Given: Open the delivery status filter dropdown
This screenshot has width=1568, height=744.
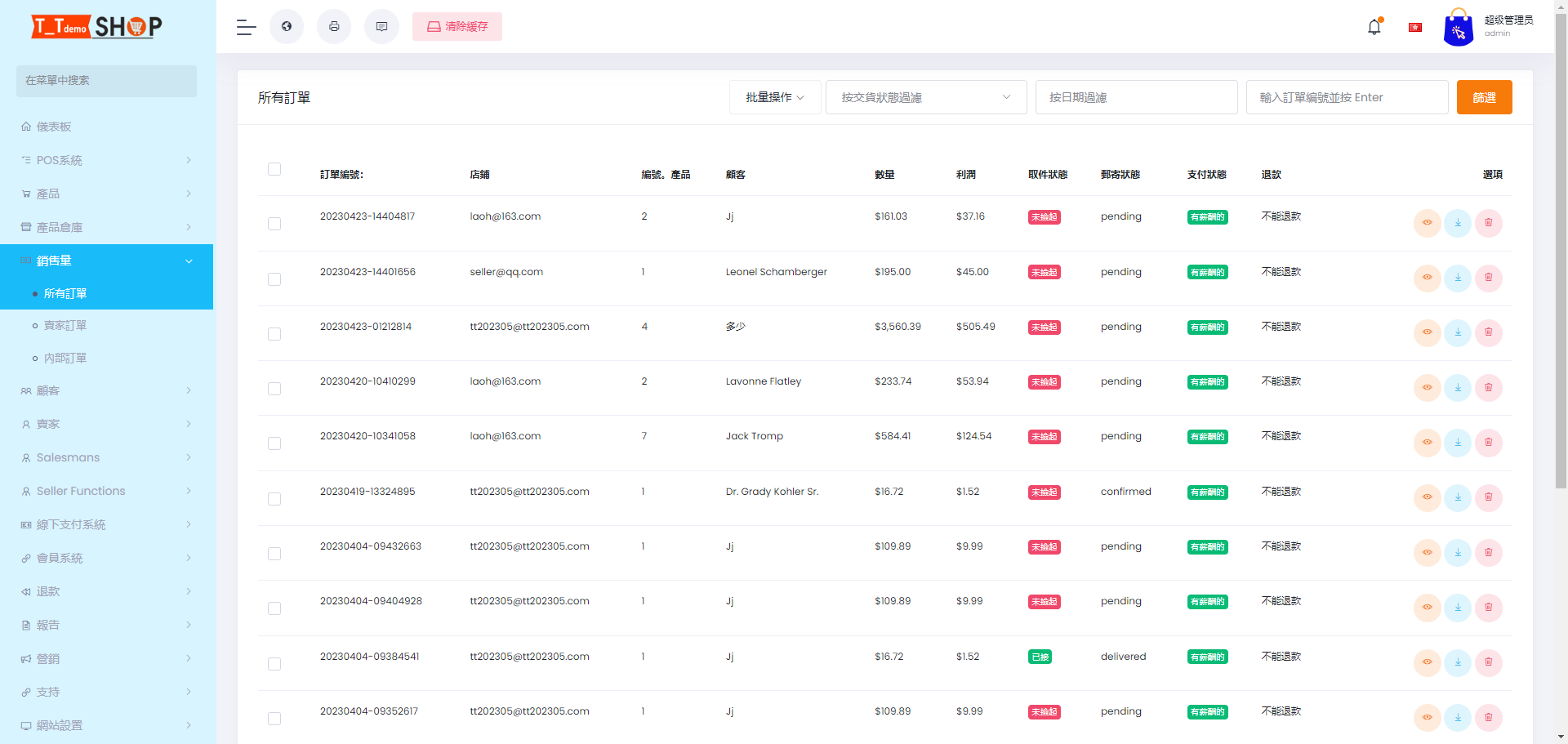Looking at the screenshot, I should [925, 96].
